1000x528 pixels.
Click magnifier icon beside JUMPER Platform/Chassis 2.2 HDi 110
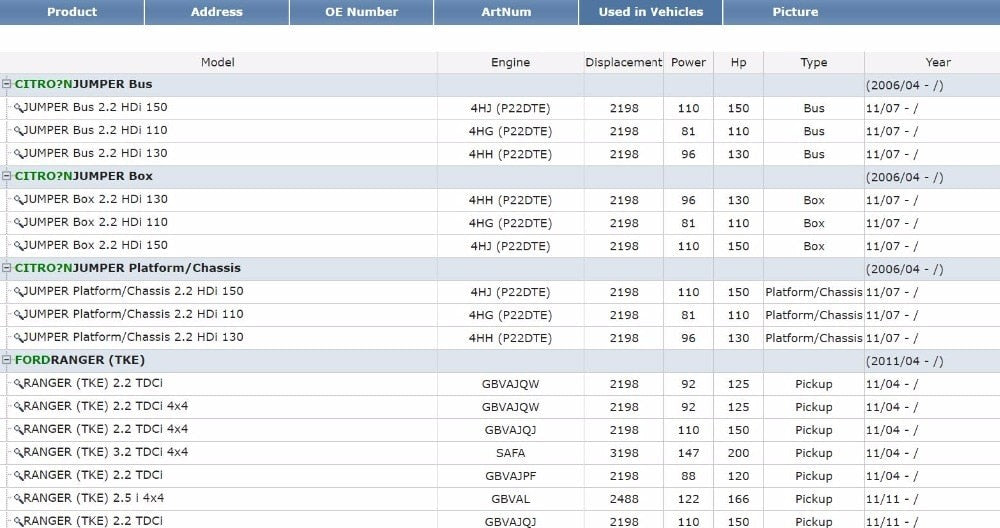[x=18, y=315]
